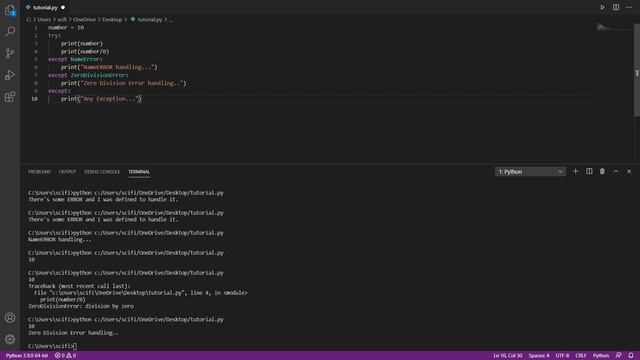The image size is (640, 360).
Task: Close the terminal panel
Action: pyautogui.click(x=629, y=171)
